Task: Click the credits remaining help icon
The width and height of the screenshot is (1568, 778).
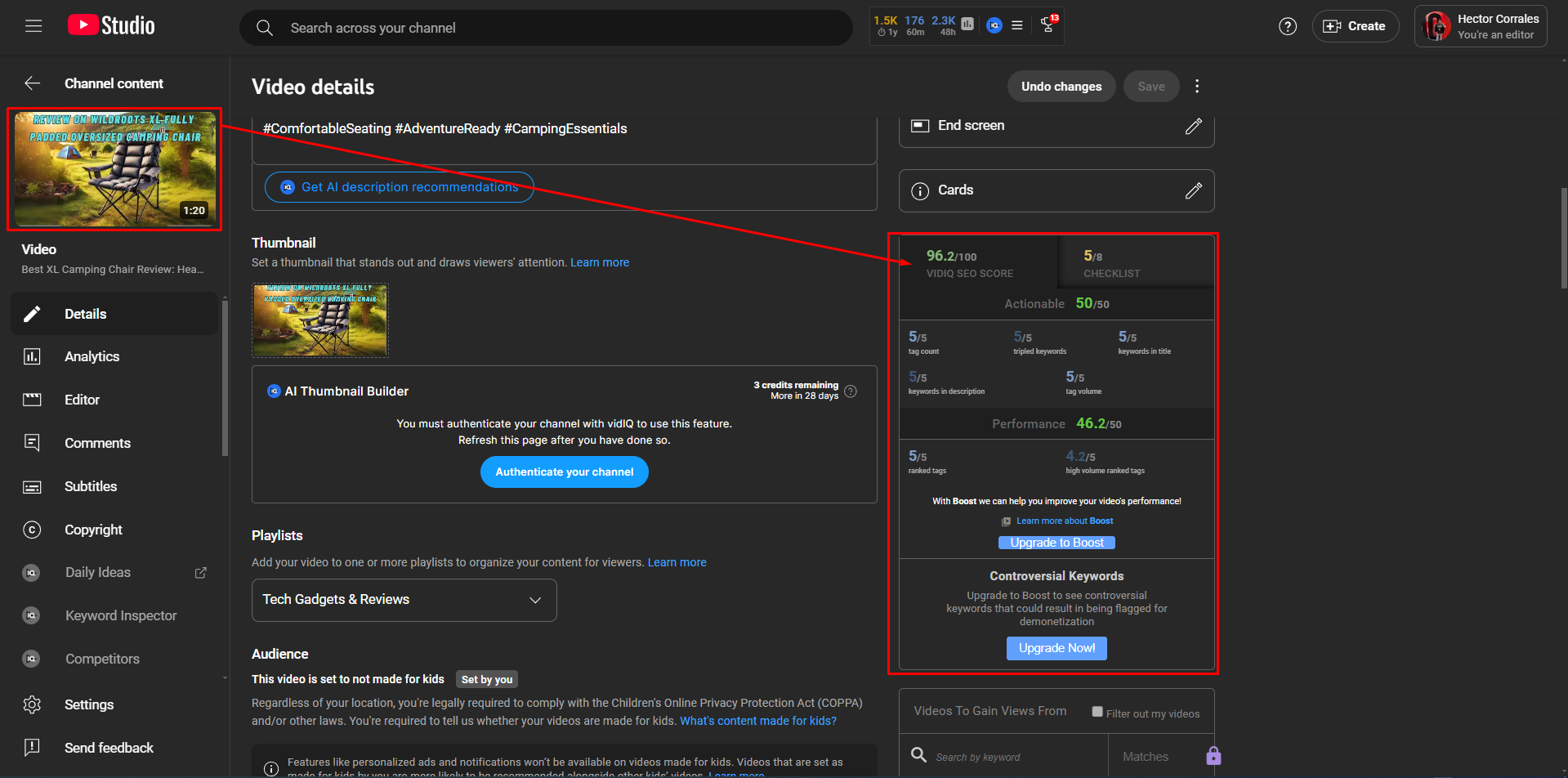Action: click(x=851, y=391)
